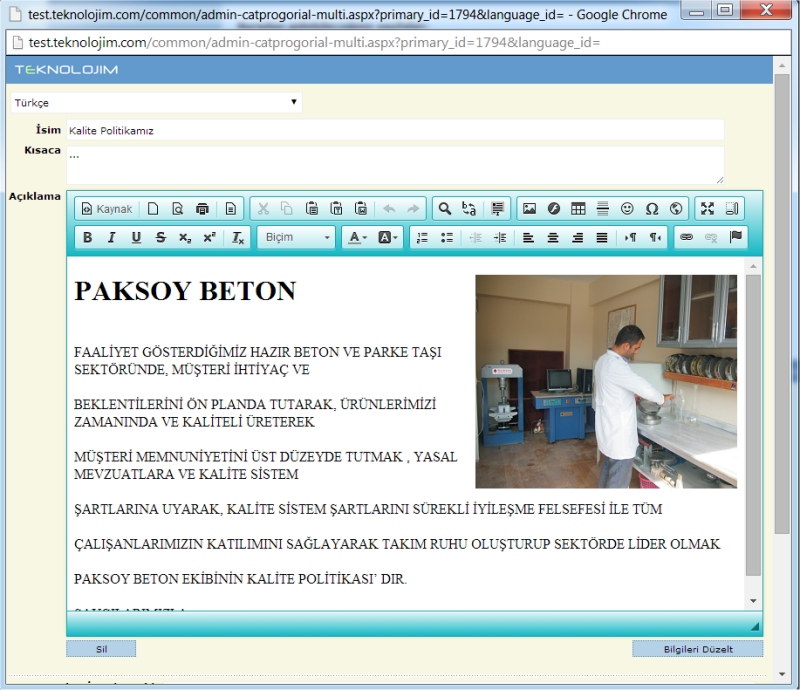Screen dimensions: 800x690
Task: Insert a table
Action: tap(578, 209)
